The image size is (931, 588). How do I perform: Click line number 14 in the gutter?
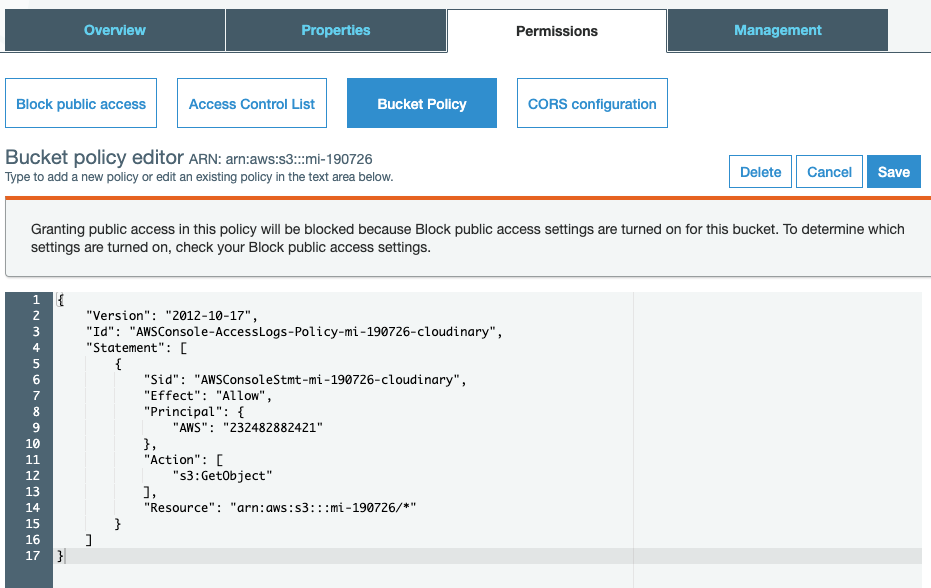32,508
